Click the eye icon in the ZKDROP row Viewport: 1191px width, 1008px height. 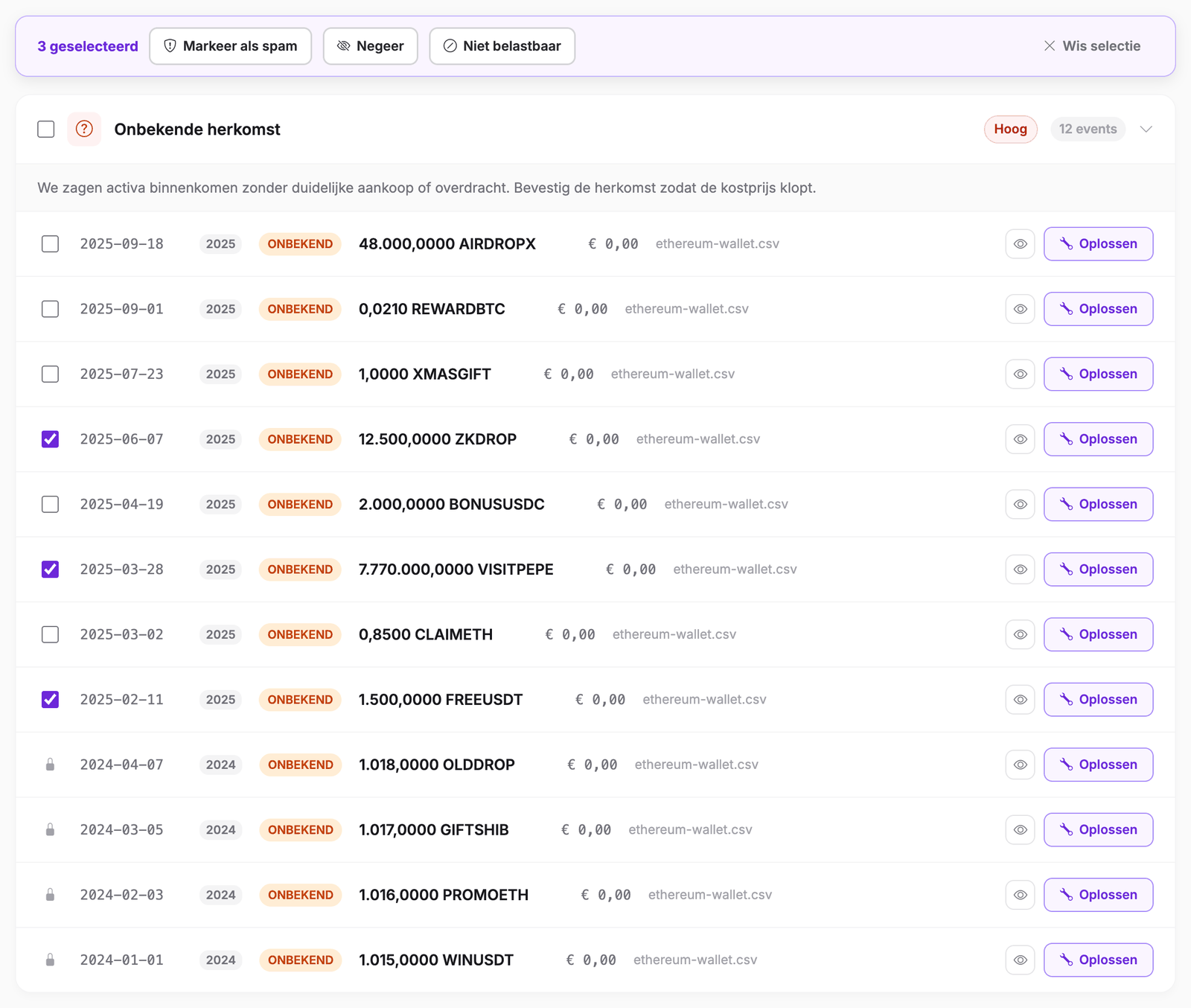pyautogui.click(x=1020, y=439)
